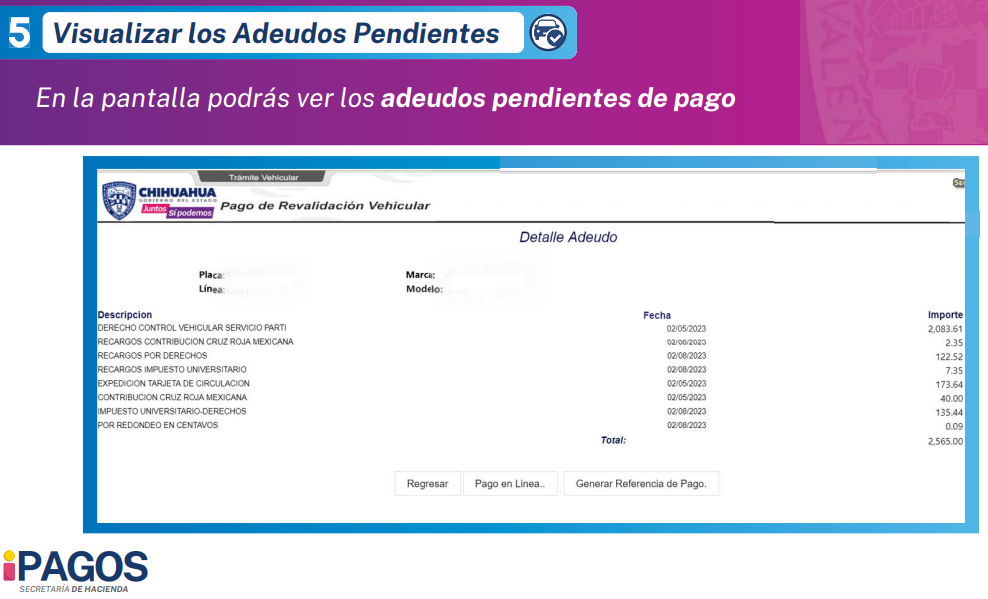The width and height of the screenshot is (988, 599).
Task: Click the Placa field label
Action: (x=211, y=275)
